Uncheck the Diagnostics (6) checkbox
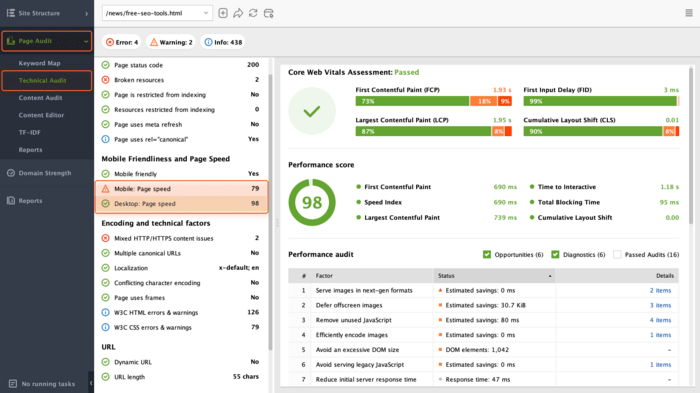The height and width of the screenshot is (393, 700). [x=555, y=255]
